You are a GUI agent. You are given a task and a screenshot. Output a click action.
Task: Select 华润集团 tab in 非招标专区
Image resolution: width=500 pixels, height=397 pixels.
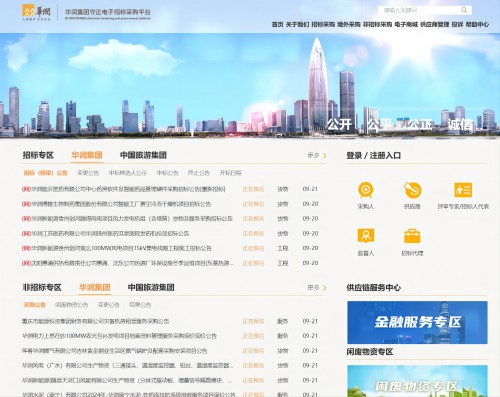coord(95,287)
